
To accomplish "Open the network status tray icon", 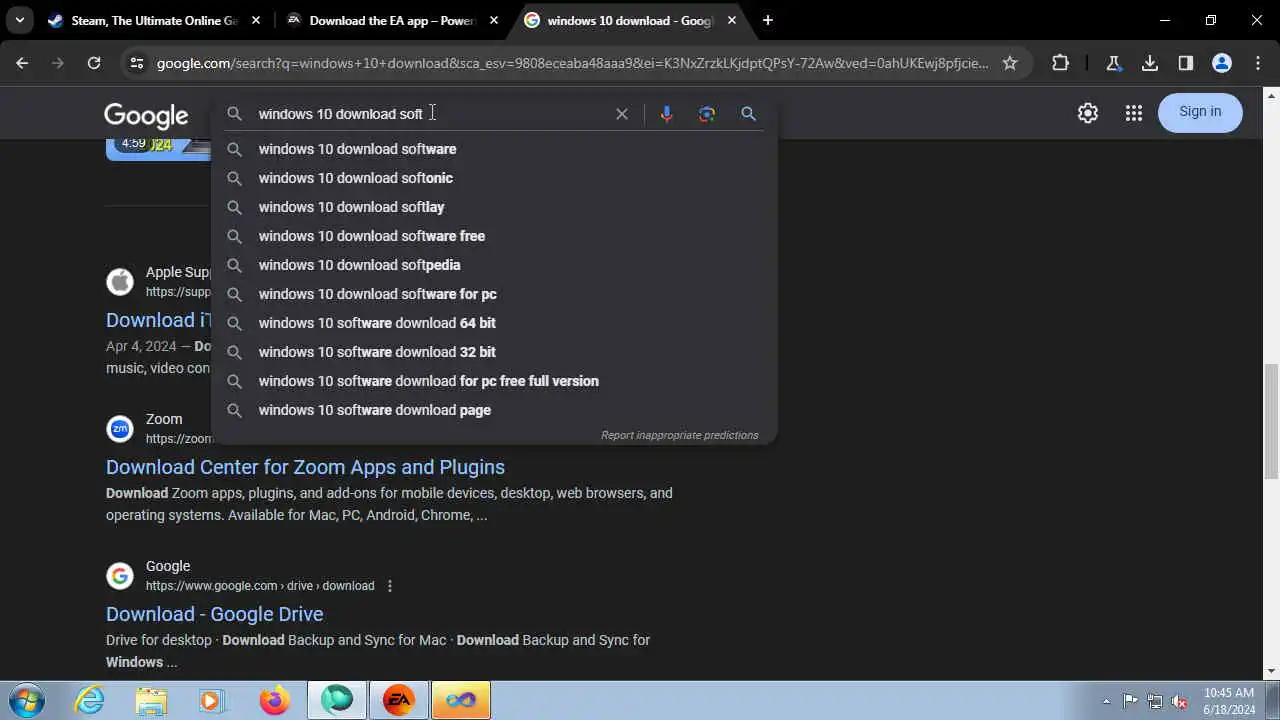I will coord(1155,701).
